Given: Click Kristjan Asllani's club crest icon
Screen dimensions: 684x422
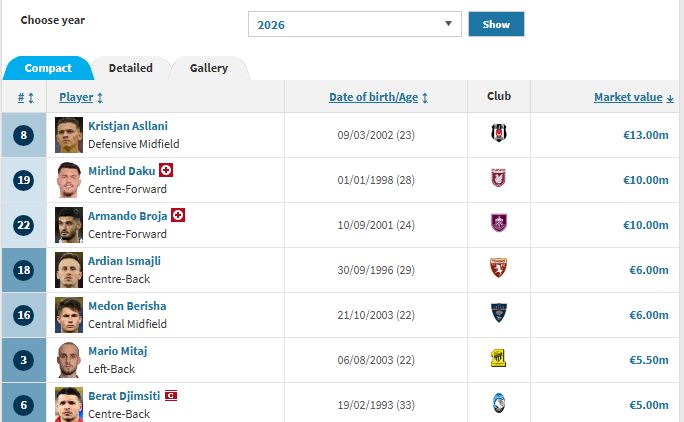Looking at the screenshot, I should click(x=499, y=133).
